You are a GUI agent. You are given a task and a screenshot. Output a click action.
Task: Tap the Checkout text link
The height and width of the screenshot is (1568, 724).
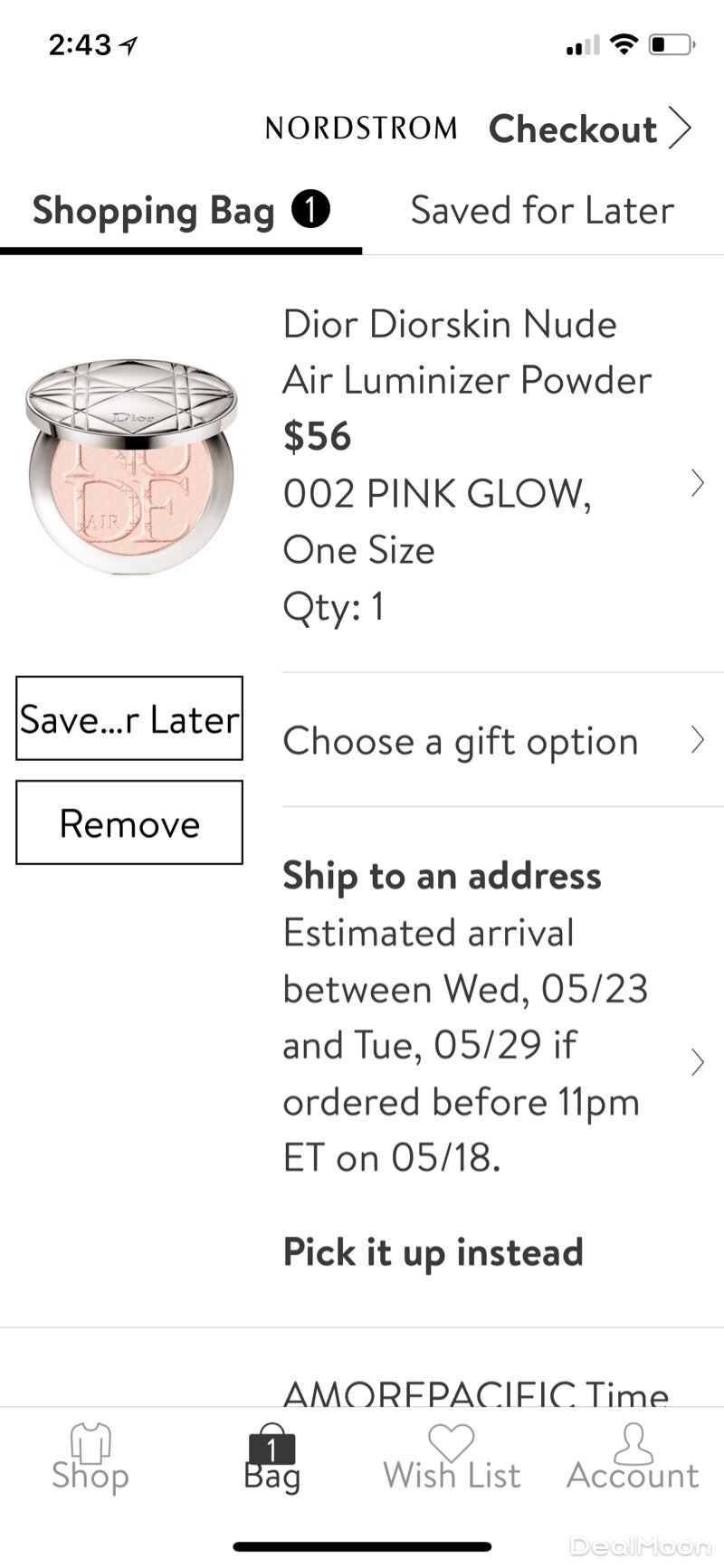[x=572, y=128]
